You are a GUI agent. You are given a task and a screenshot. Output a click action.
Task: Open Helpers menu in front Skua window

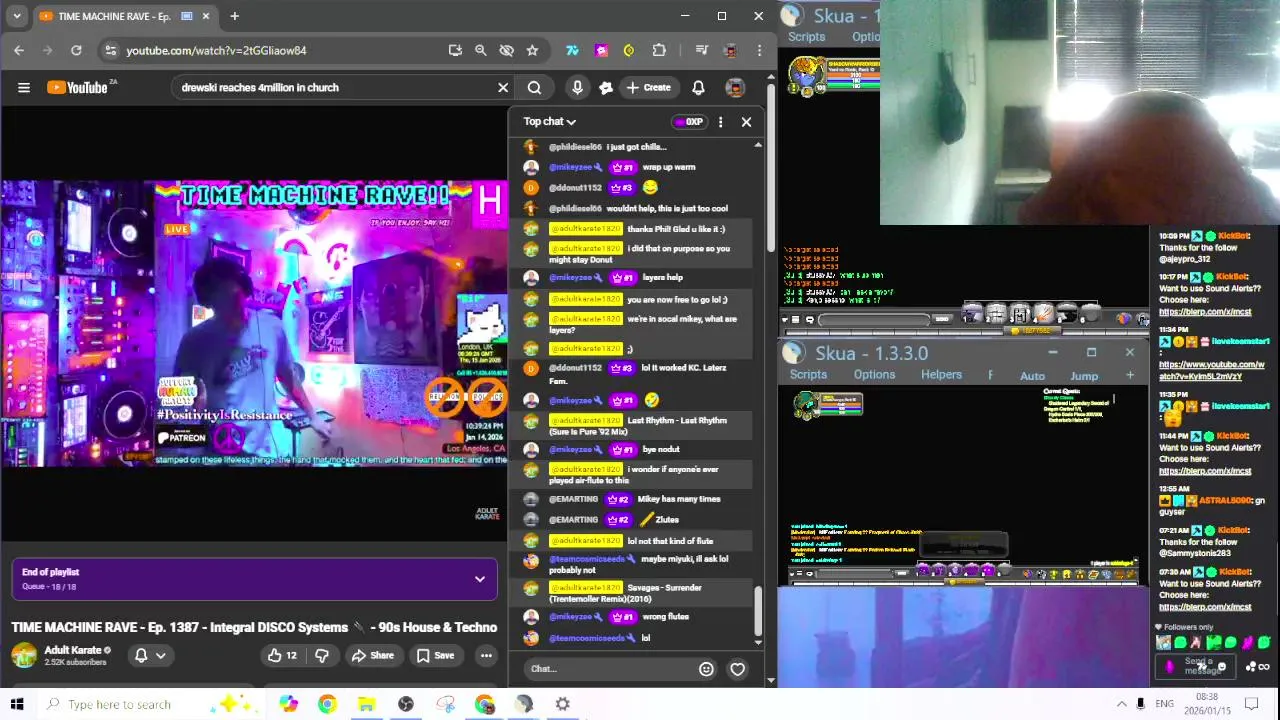pyautogui.click(x=941, y=375)
